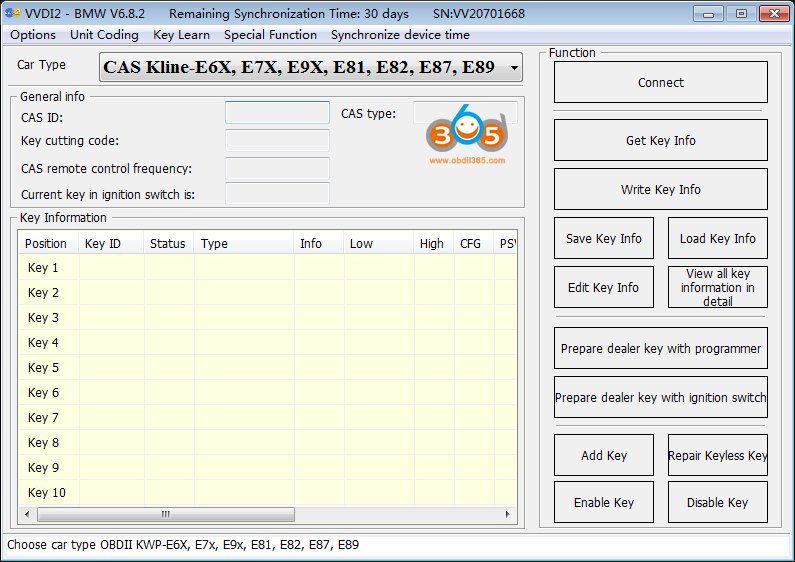The image size is (795, 562).
Task: Select the Key 10 row
Action: (267, 493)
